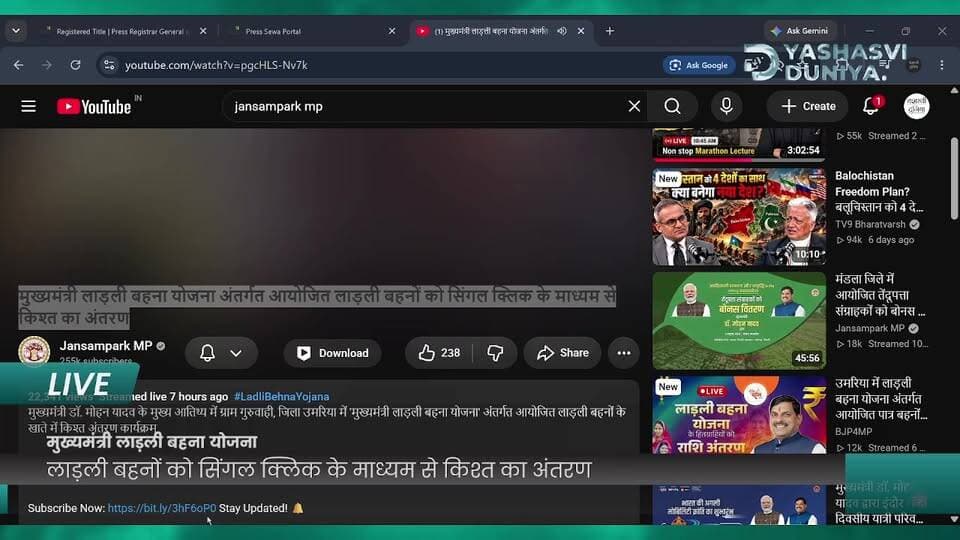The height and width of the screenshot is (540, 960).
Task: Open the Non stop Marathon Lecture thumbnail
Action: 739,144
